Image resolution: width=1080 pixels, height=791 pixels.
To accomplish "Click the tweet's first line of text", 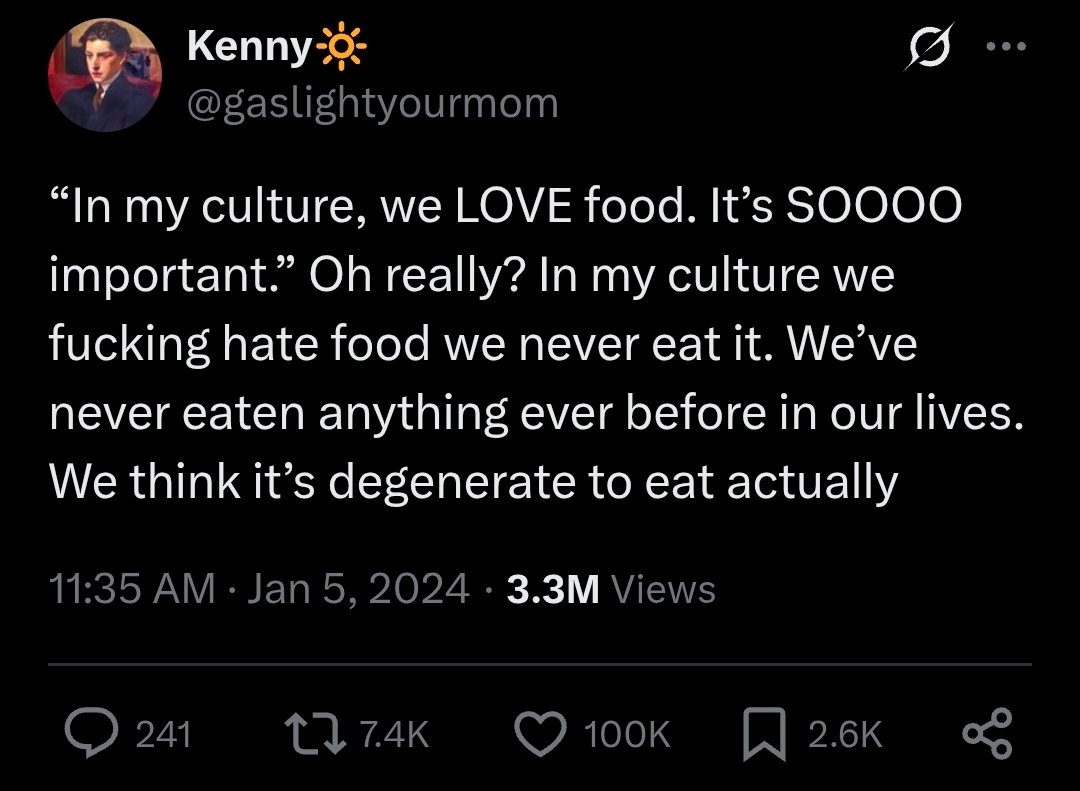I will pyautogui.click(x=505, y=207).
